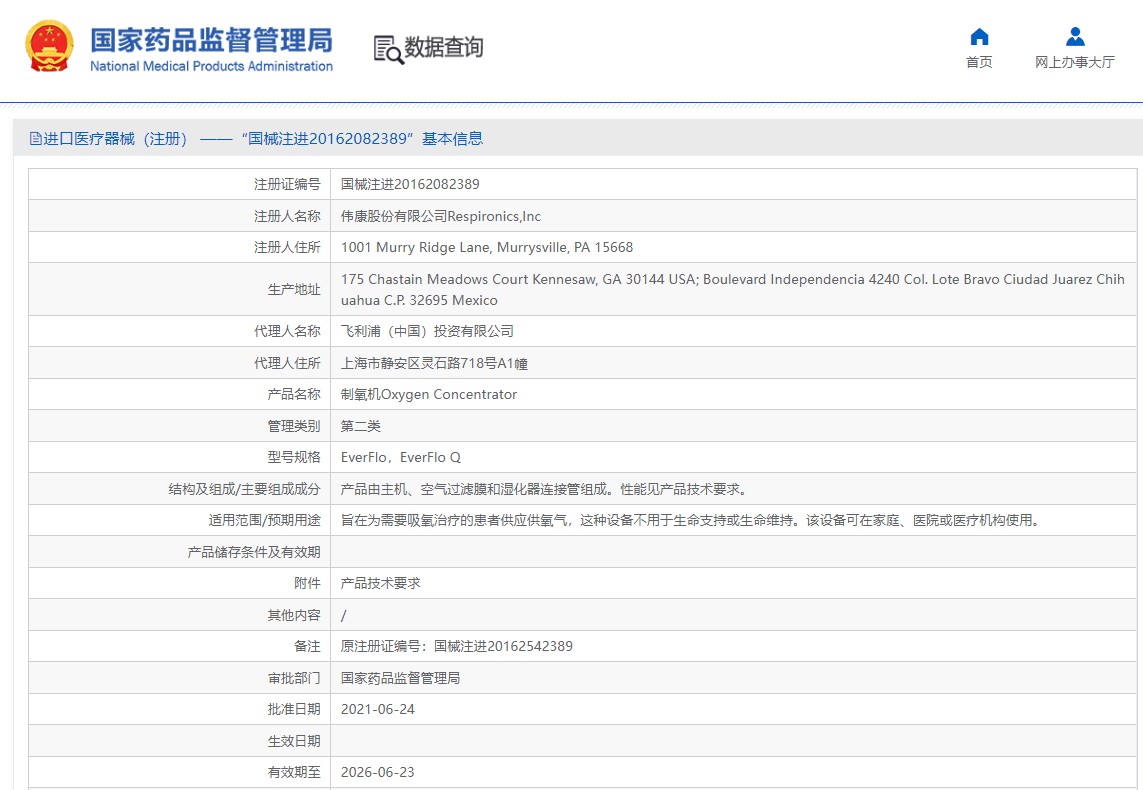Click the 首页 house icon
Image resolution: width=1143 pixels, height=790 pixels.
coord(979,37)
